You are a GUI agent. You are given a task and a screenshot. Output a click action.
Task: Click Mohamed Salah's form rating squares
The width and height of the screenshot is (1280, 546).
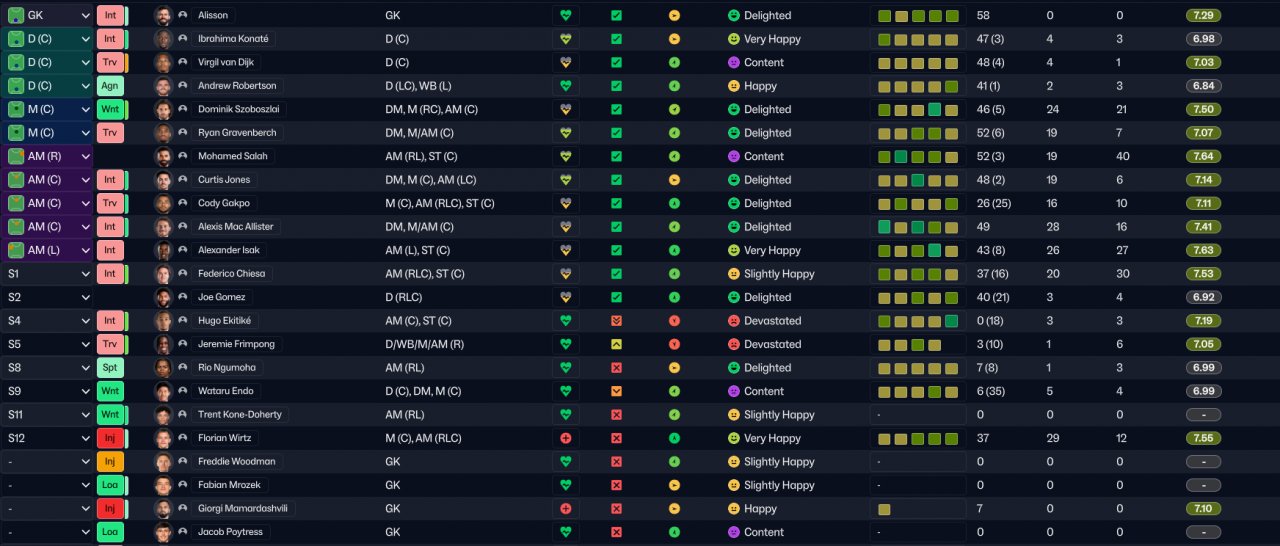(x=919, y=157)
